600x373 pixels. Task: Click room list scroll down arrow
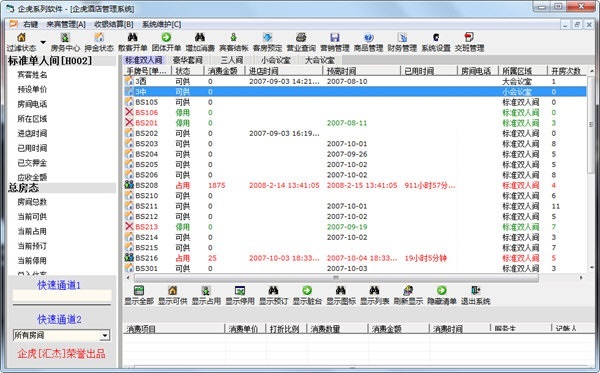point(591,268)
